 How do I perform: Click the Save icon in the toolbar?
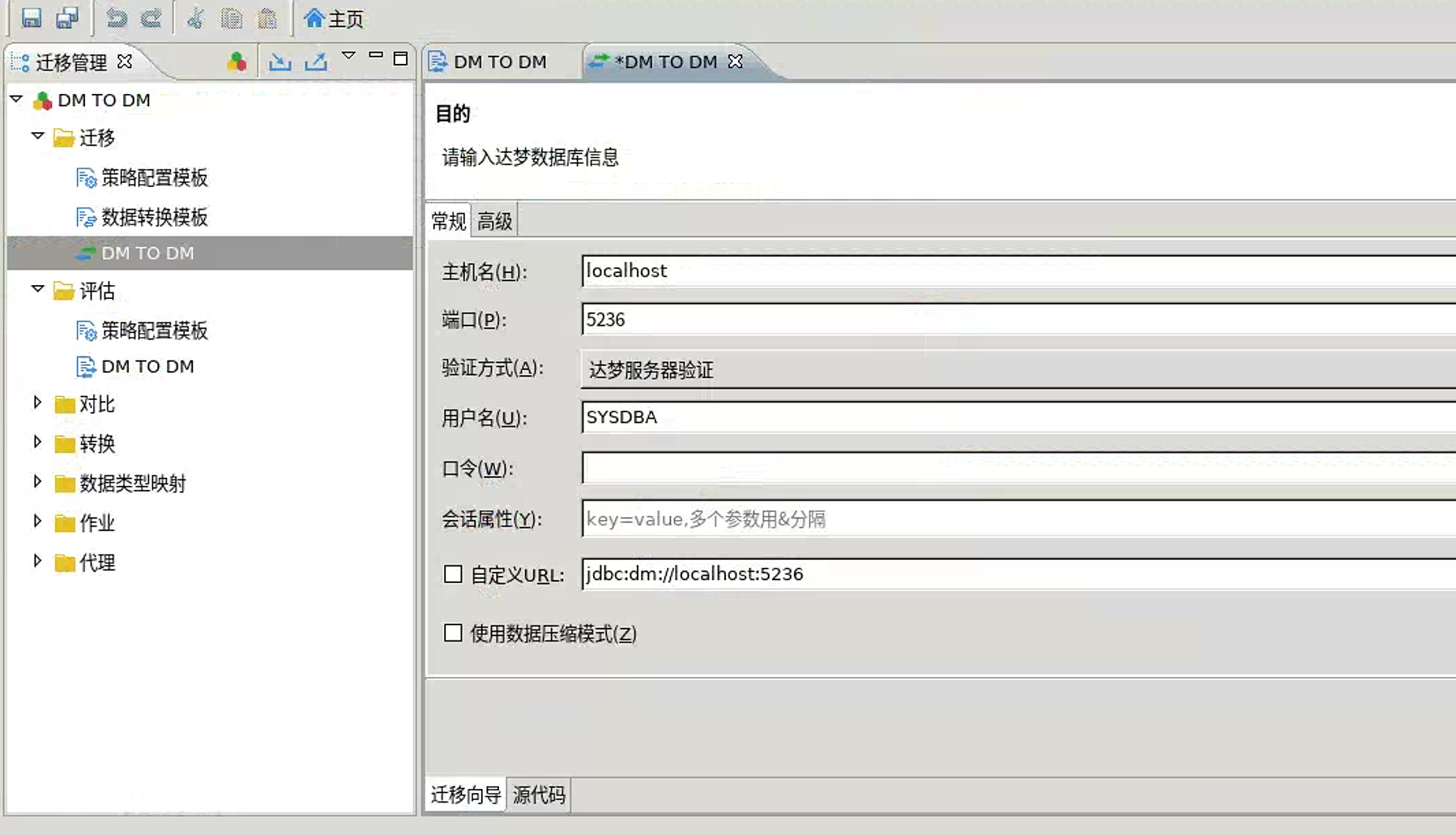[31, 18]
